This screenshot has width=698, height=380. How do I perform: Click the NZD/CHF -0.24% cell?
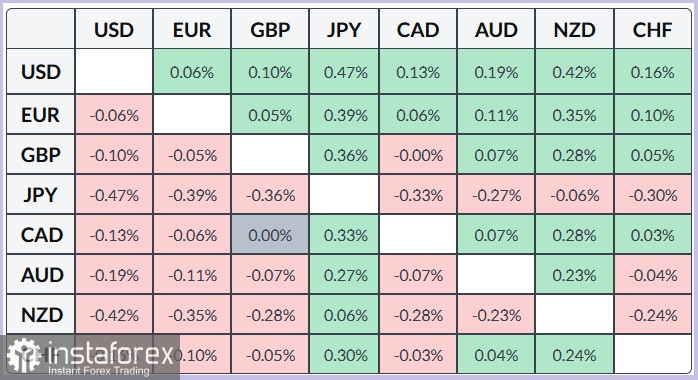653,315
